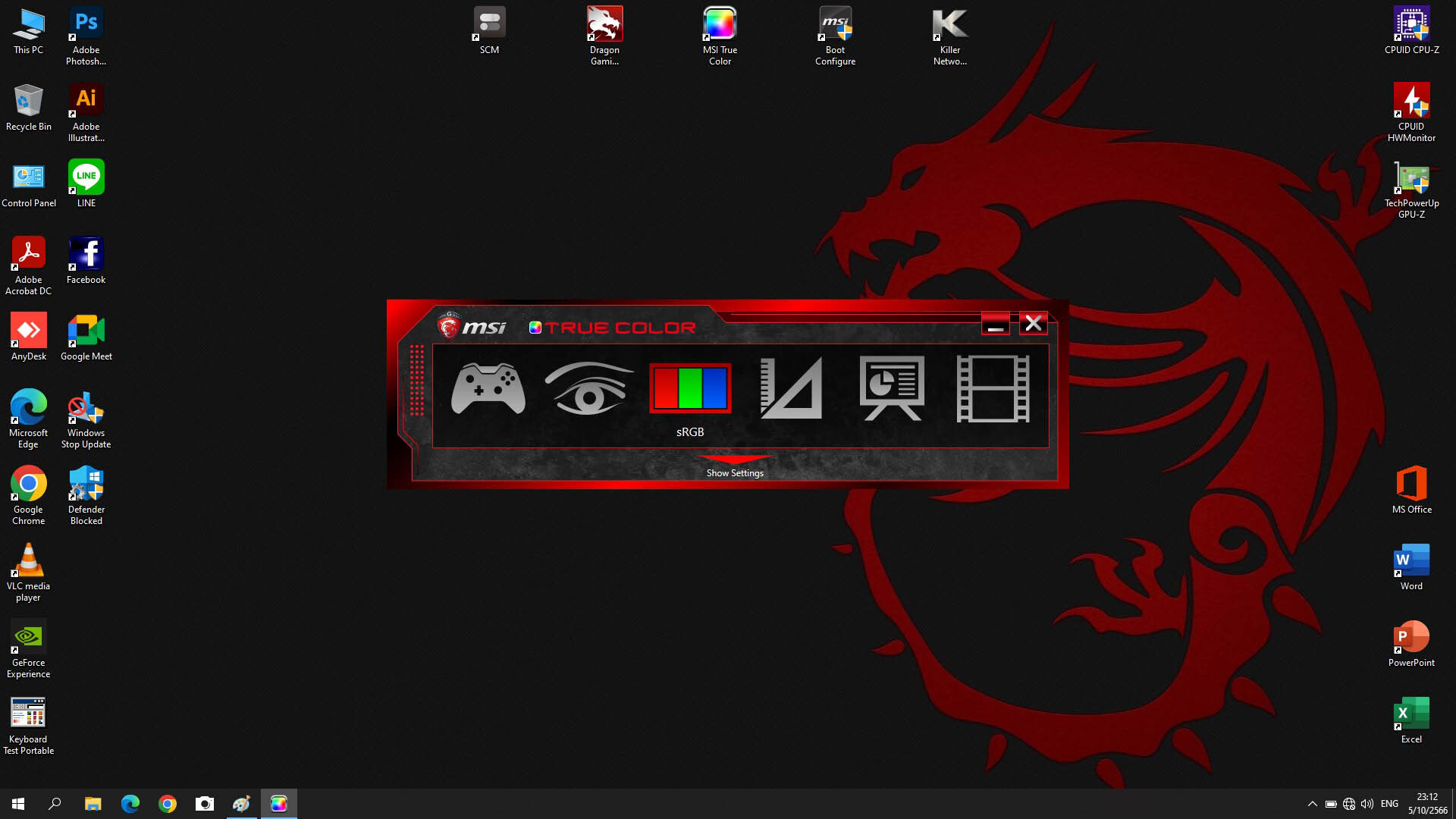Open the TechPowerUp GPU-Z shortcut
The width and height of the screenshot is (1456, 819).
[x=1411, y=189]
